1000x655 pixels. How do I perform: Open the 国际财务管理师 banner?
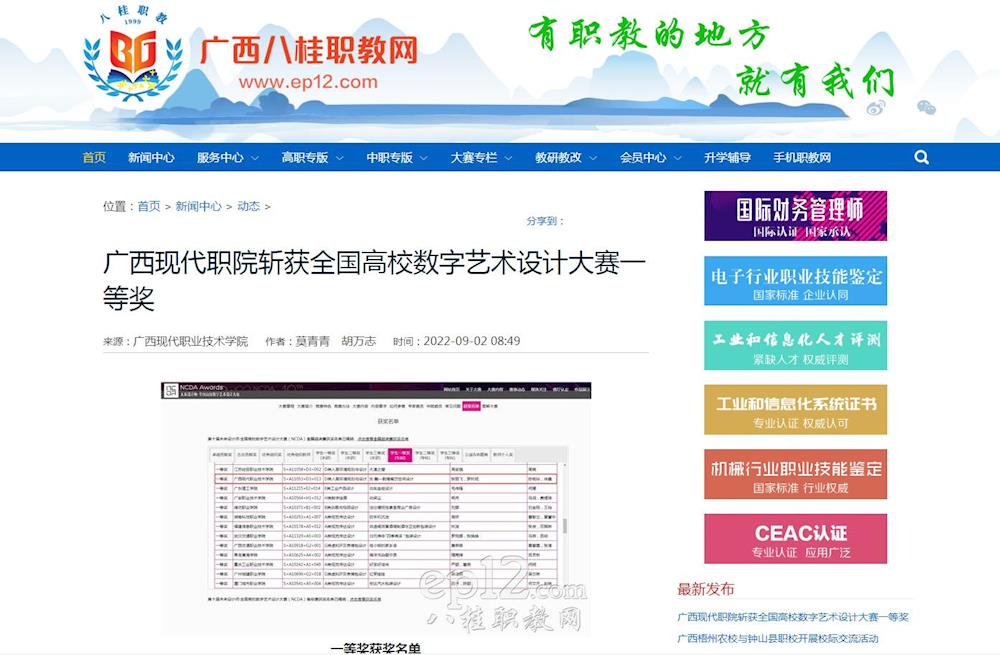[x=795, y=216]
